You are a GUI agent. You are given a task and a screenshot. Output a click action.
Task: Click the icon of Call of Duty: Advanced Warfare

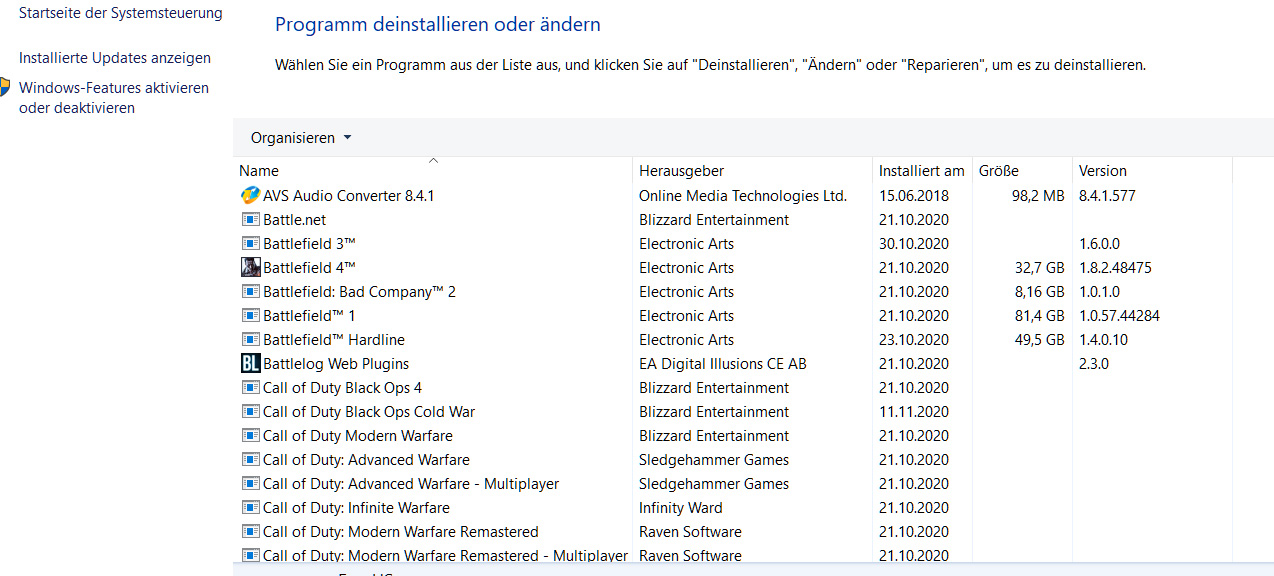click(x=250, y=460)
